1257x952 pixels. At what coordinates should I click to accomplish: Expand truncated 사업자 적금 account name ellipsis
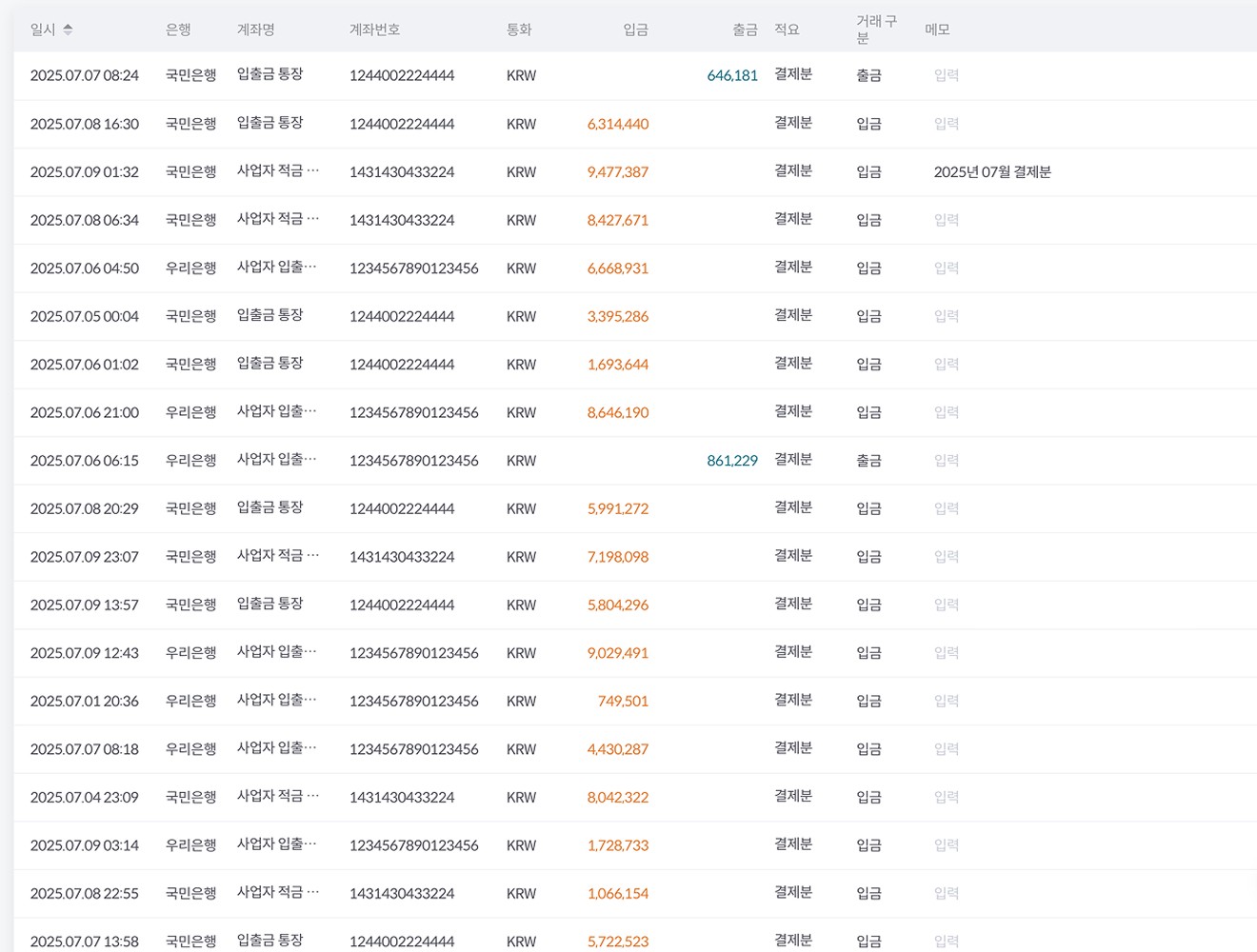coord(314,171)
